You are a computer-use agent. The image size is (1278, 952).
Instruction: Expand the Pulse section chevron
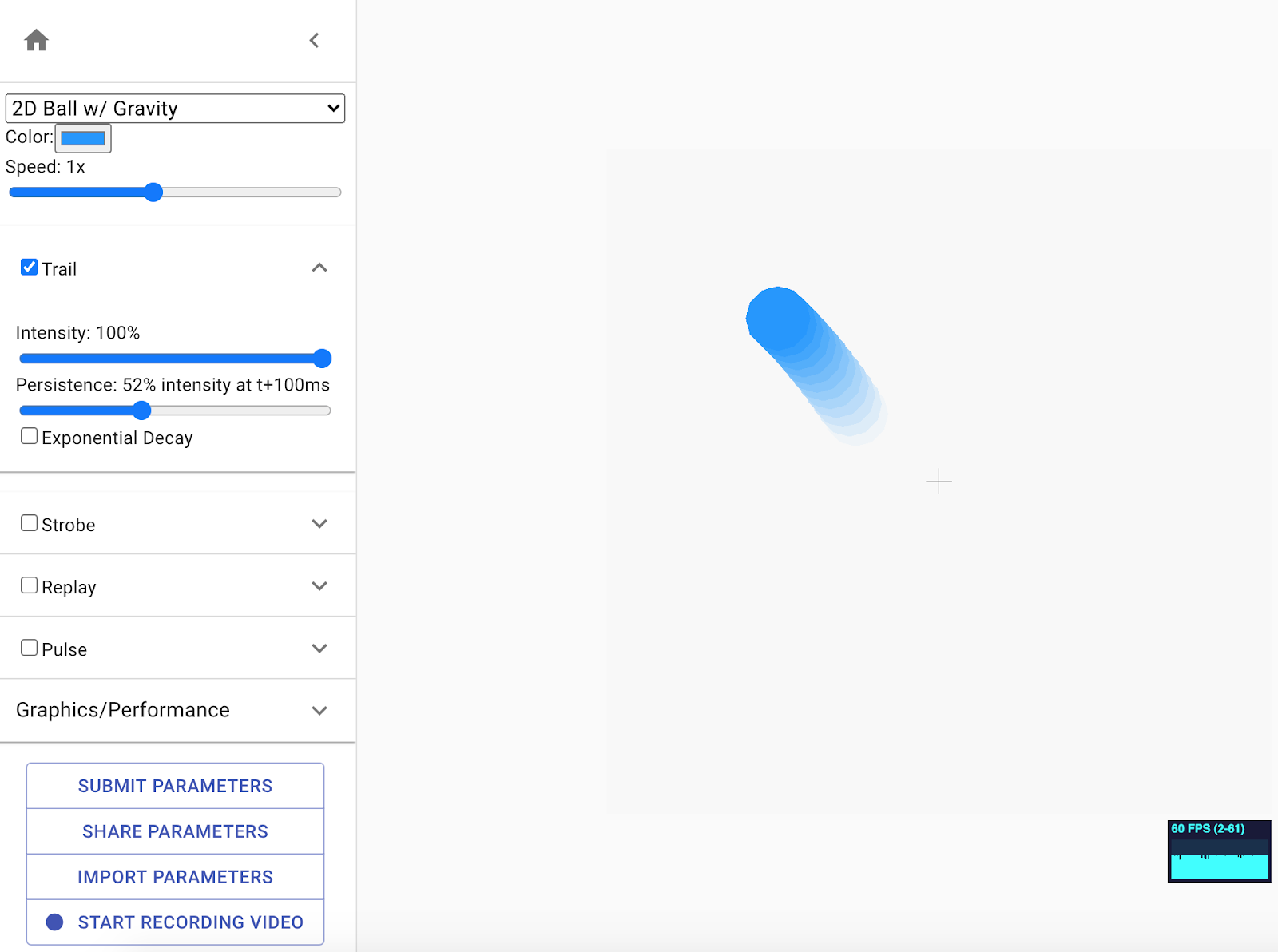pyautogui.click(x=319, y=649)
